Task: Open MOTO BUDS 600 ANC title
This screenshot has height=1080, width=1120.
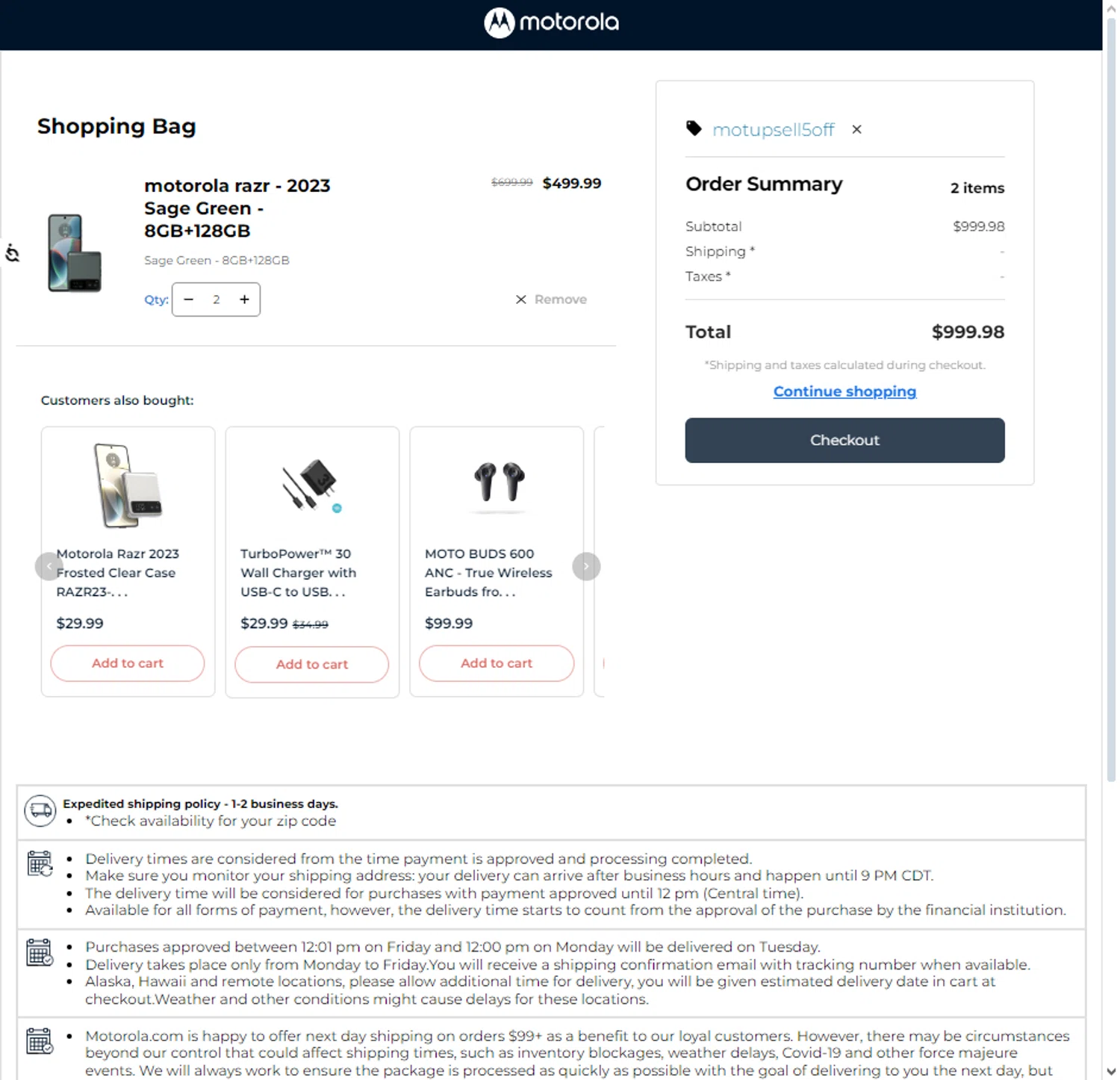Action: 488,573
